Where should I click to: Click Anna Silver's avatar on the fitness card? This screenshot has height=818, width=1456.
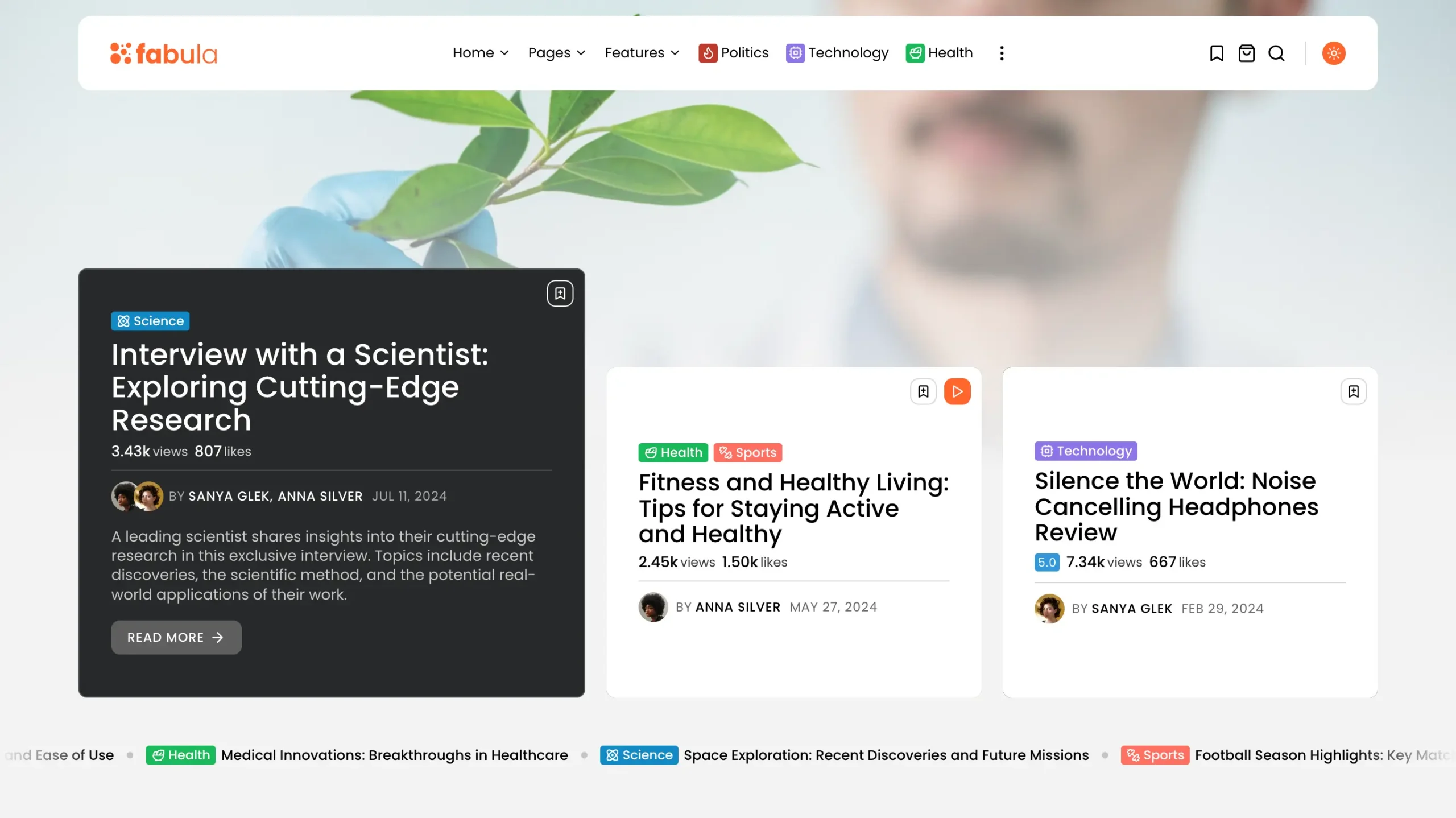653,607
